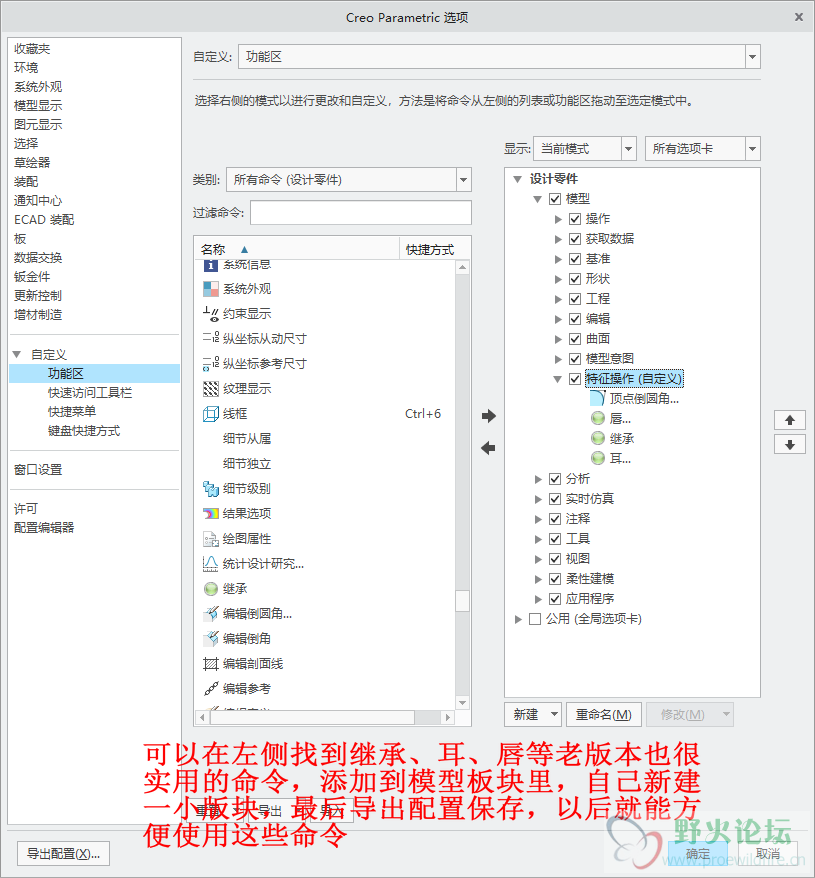This screenshot has height=878, width=815.
Task: Toggle the 基准 group checkbox
Action: [x=575, y=259]
